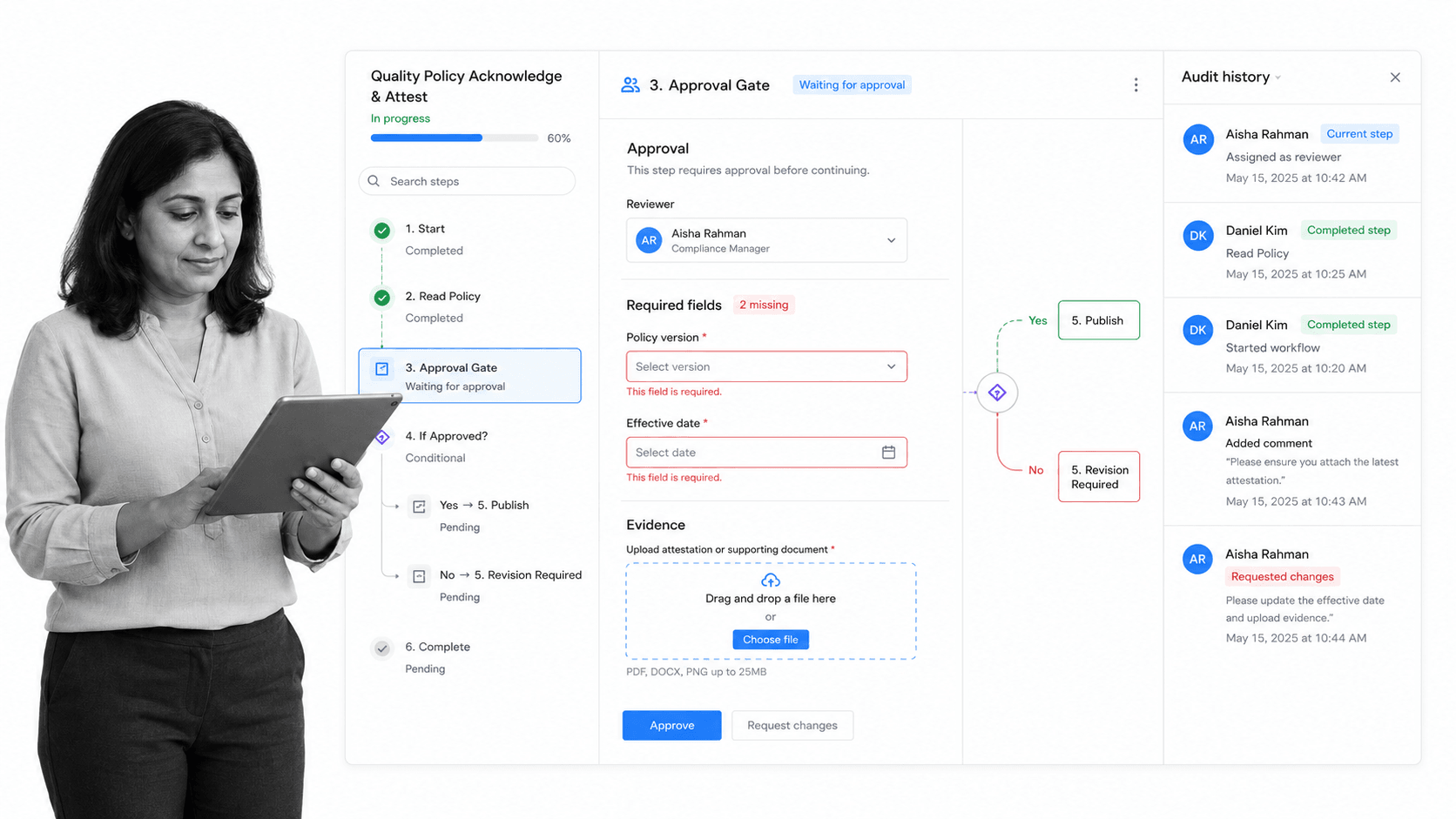Click the AR avatar in the Reviewer field
This screenshot has width=1456, height=819.
pos(649,240)
